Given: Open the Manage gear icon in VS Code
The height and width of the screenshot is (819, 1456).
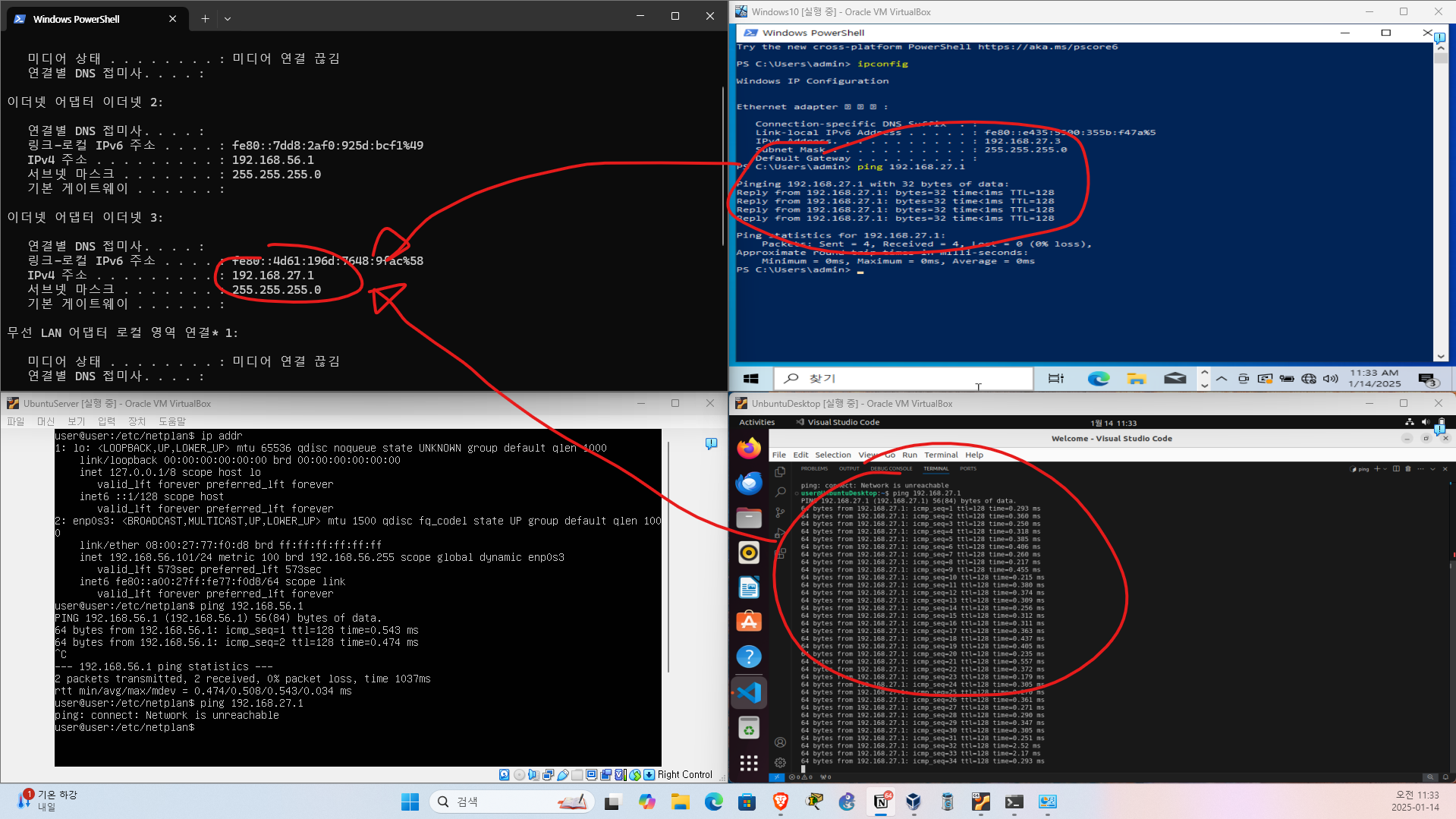Looking at the screenshot, I should (780, 762).
